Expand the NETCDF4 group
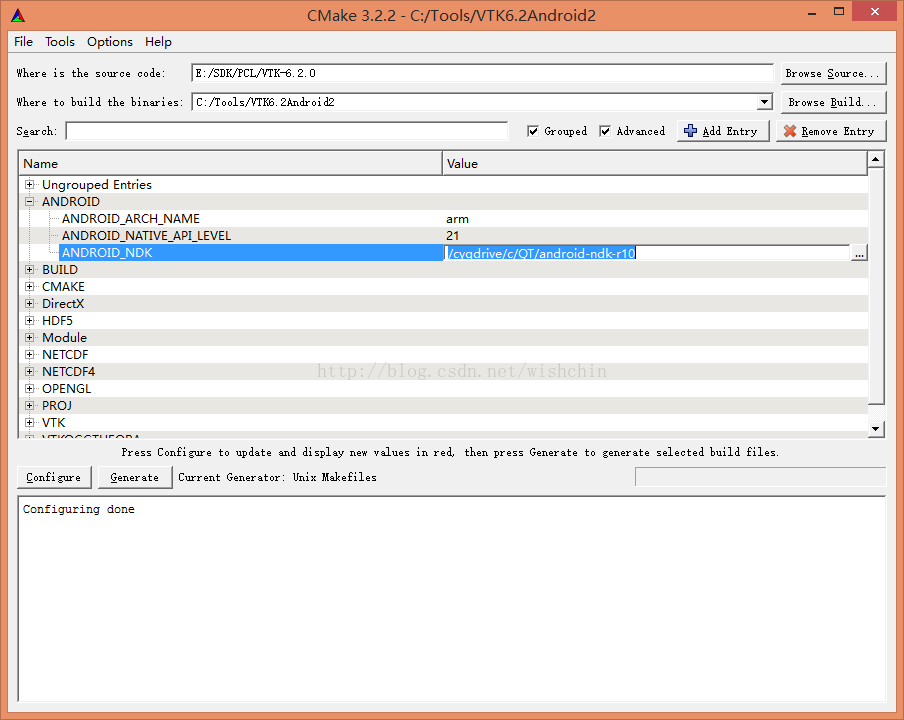This screenshot has width=904, height=720. [29, 371]
